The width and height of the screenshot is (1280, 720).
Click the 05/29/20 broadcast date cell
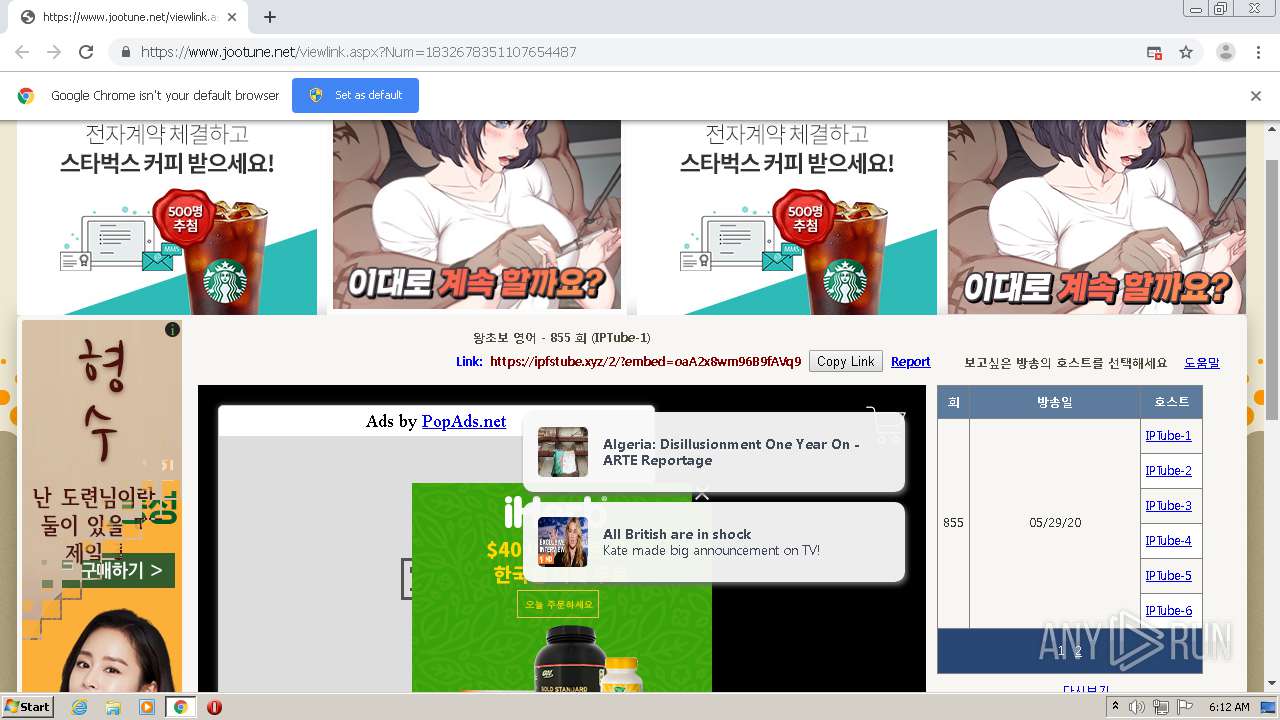tap(1054, 523)
